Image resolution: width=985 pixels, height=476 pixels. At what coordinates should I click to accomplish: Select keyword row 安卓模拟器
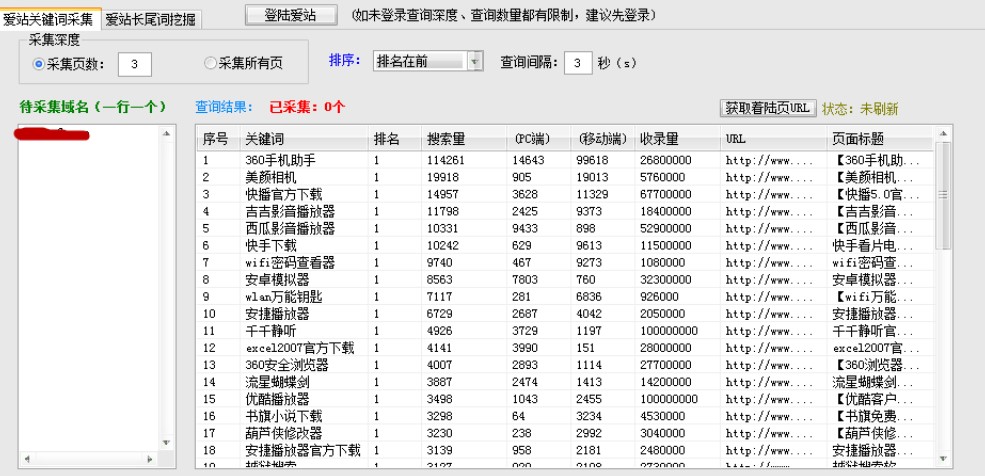point(565,279)
